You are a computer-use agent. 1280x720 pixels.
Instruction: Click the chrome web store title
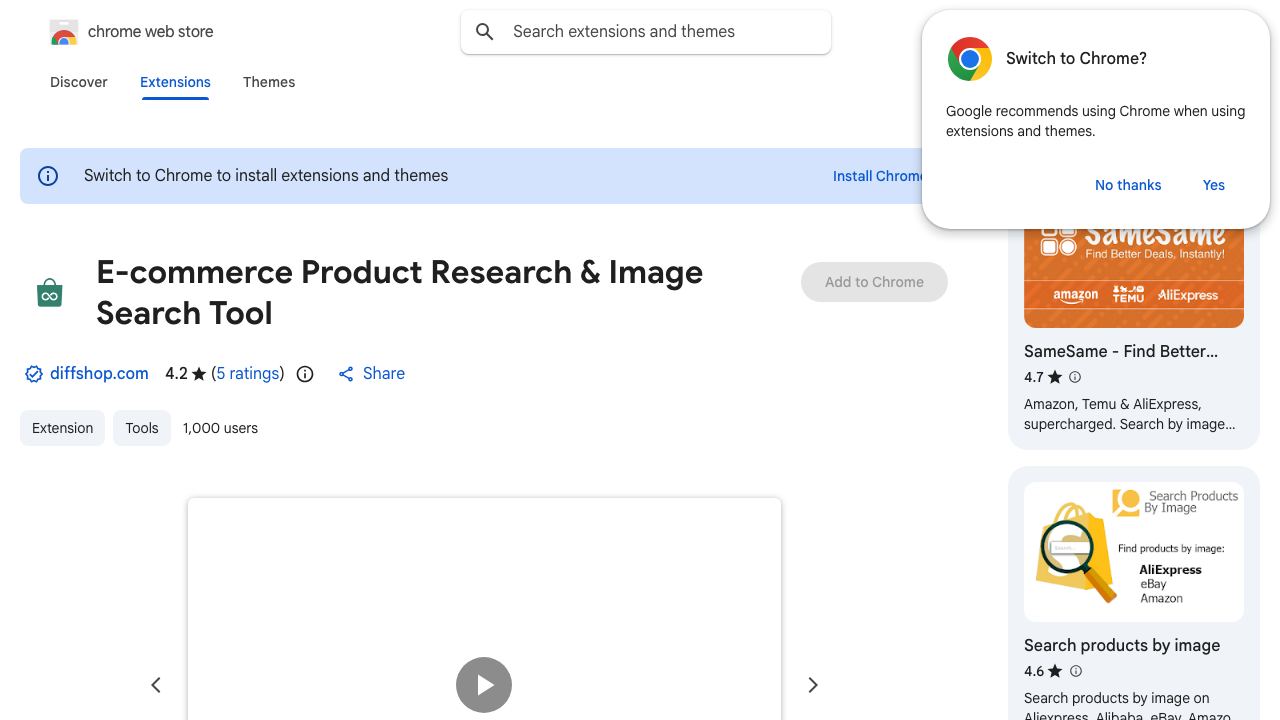pyautogui.click(x=151, y=32)
